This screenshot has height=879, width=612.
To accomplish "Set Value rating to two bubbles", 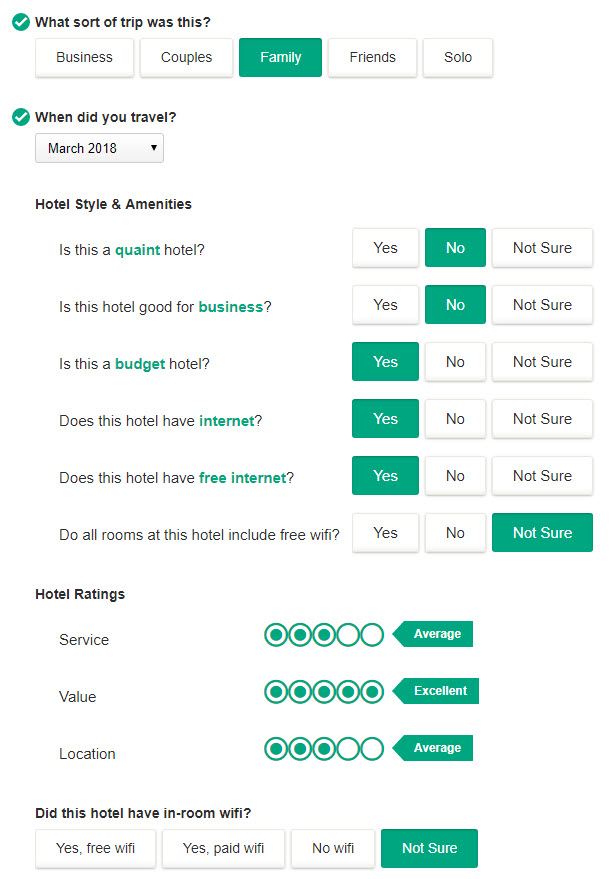I will (x=300, y=692).
